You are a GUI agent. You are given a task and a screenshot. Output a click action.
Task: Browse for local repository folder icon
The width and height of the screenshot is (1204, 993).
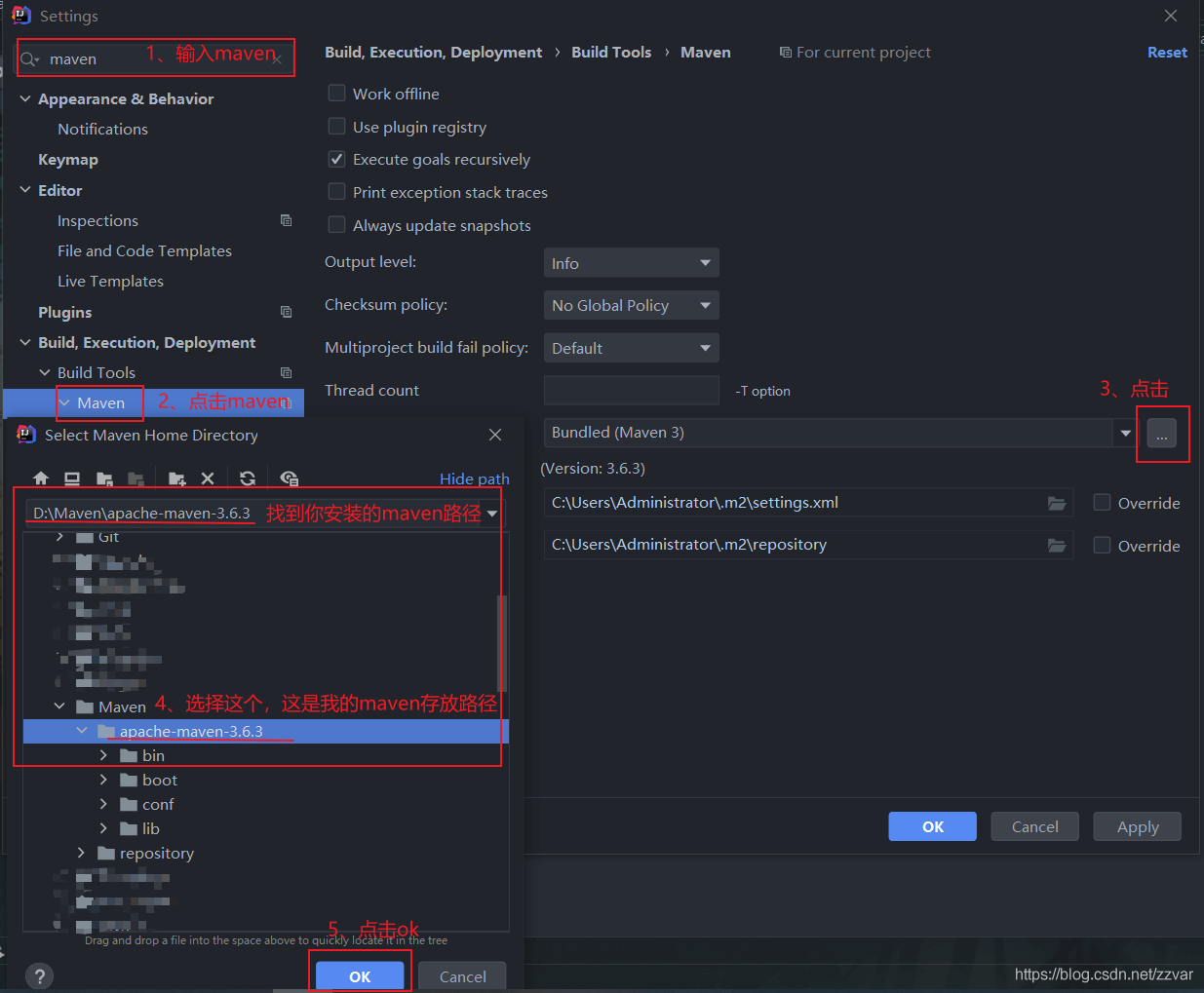pos(1057,545)
